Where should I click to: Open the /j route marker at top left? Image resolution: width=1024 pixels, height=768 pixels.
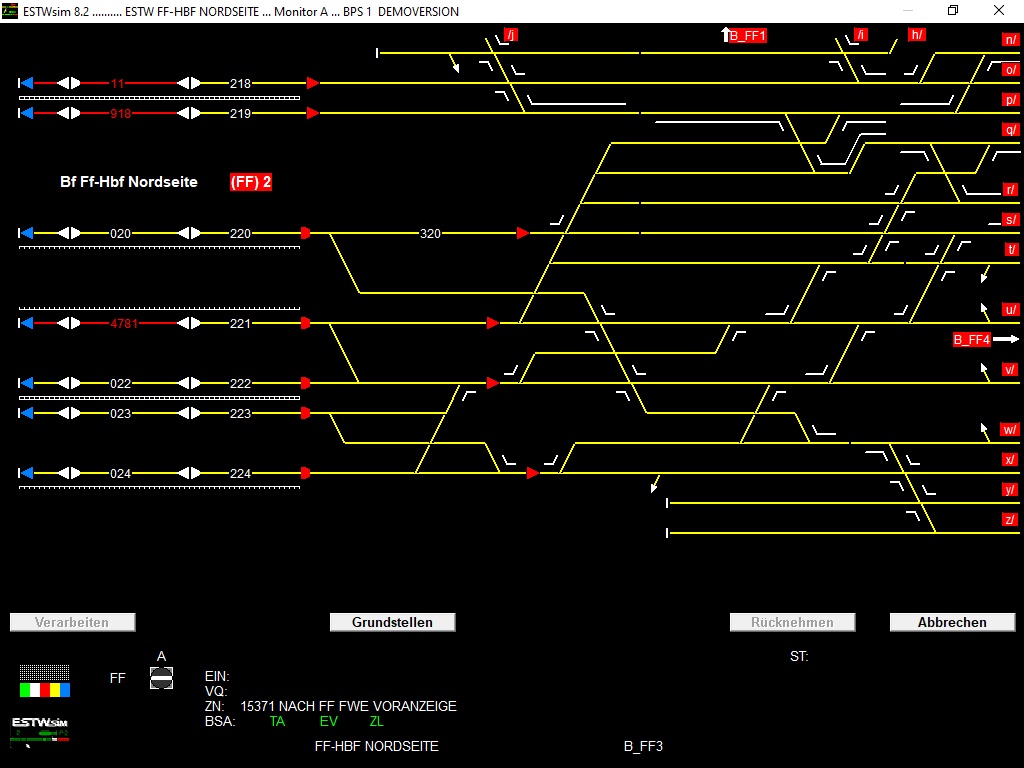tap(510, 33)
